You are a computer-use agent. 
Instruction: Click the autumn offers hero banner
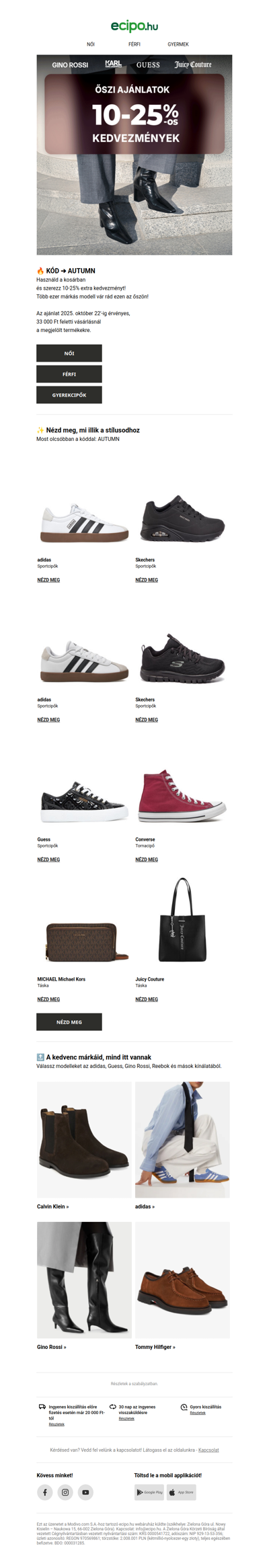(x=134, y=155)
